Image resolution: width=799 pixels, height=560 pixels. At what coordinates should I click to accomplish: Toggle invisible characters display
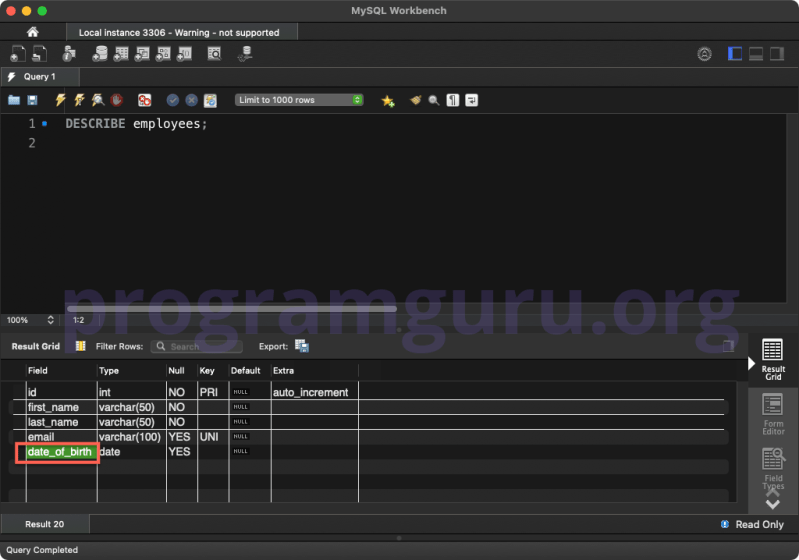point(452,100)
